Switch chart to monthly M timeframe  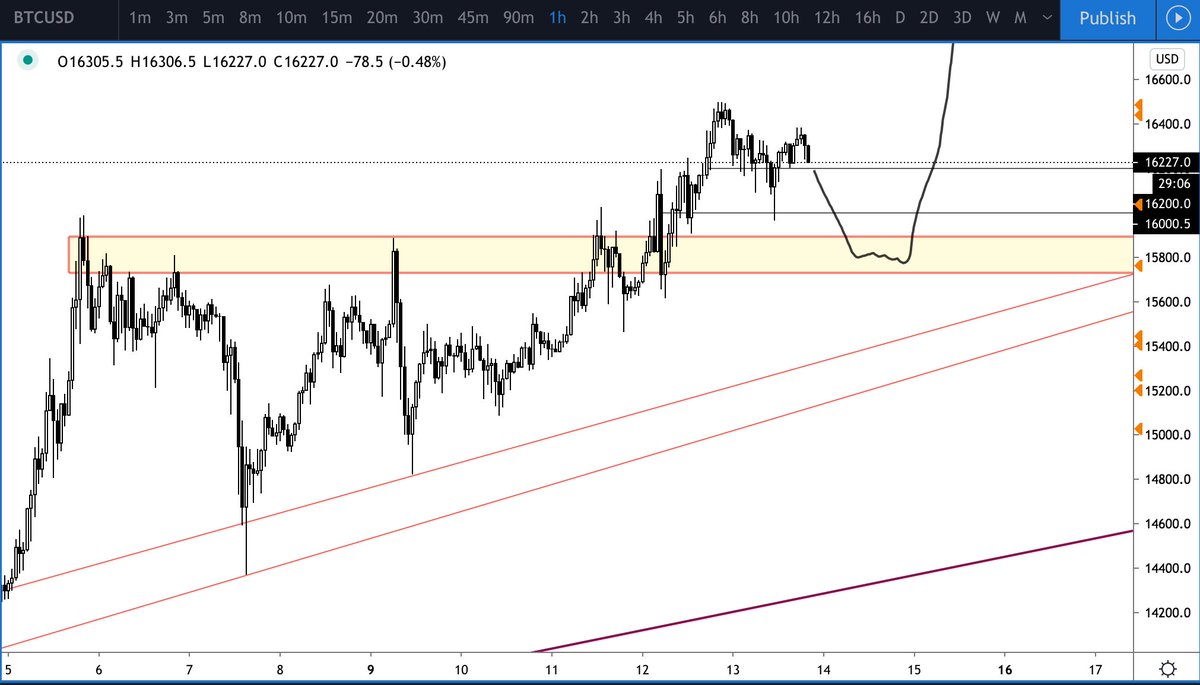[x=1020, y=18]
